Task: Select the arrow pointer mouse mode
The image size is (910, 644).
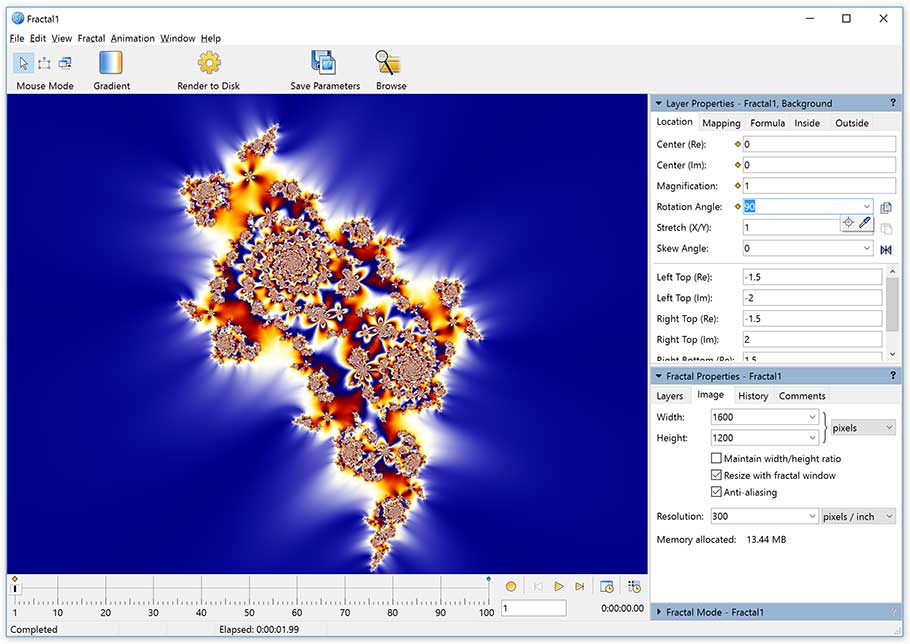Action: [x=23, y=63]
